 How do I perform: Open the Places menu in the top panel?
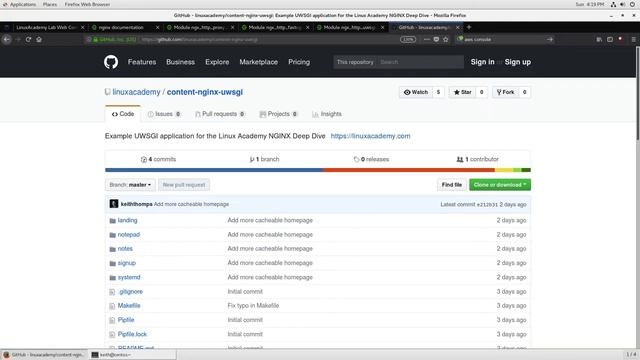pos(50,4)
